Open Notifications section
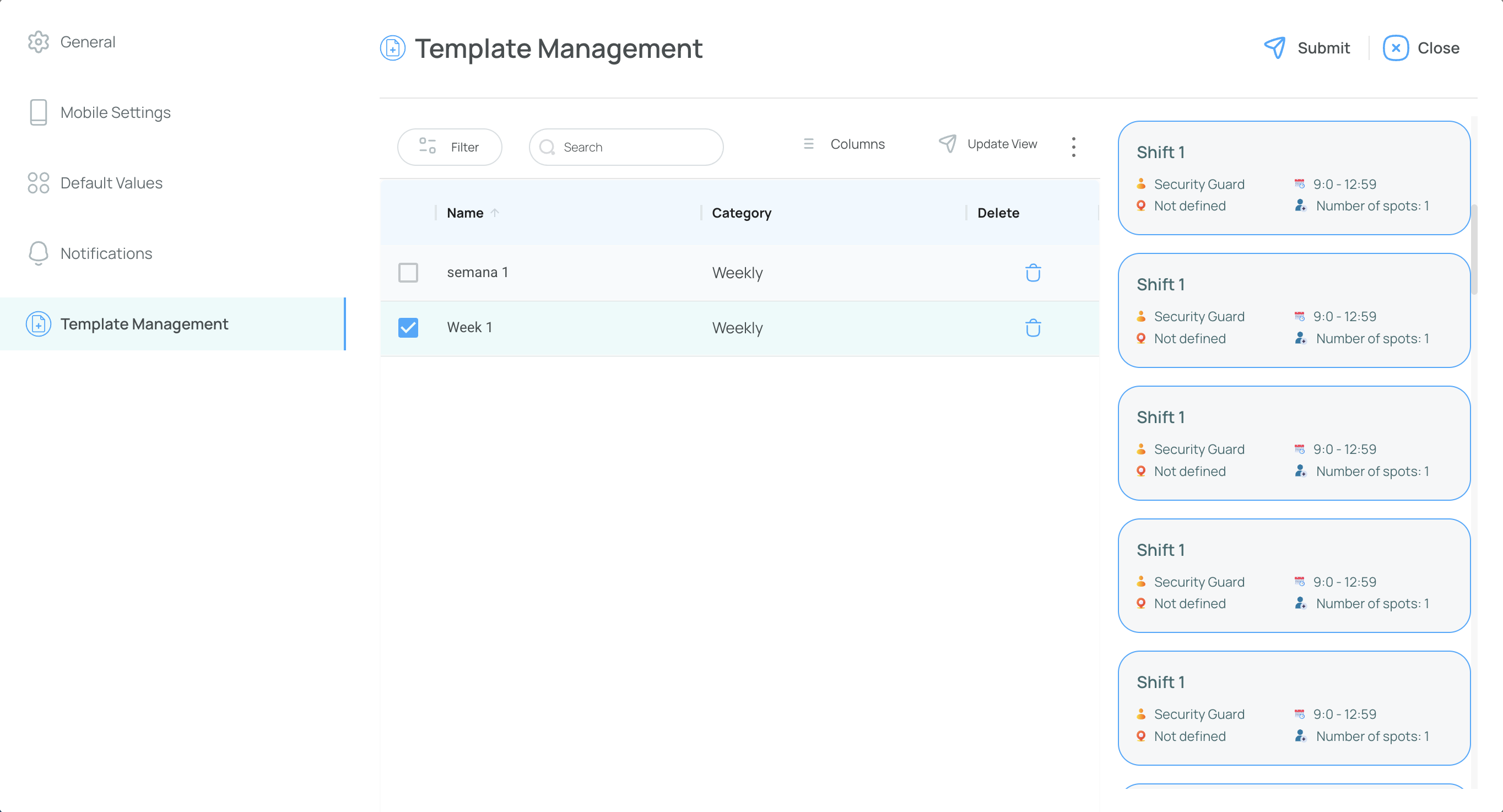This screenshot has height=812, width=1503. (x=106, y=253)
